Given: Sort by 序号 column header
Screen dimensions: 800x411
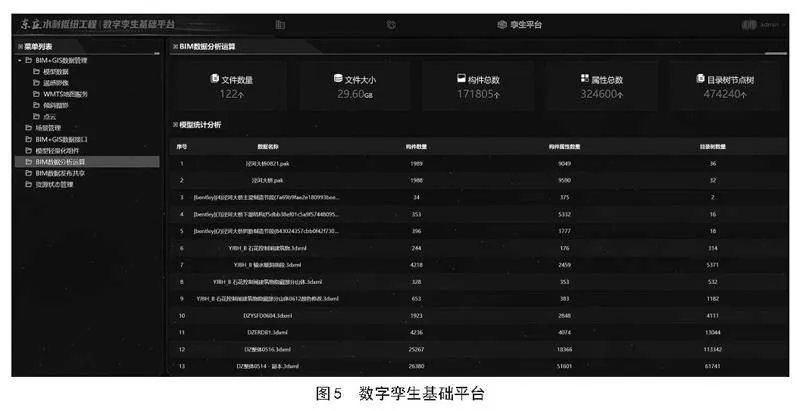Looking at the screenshot, I should click(x=182, y=146).
